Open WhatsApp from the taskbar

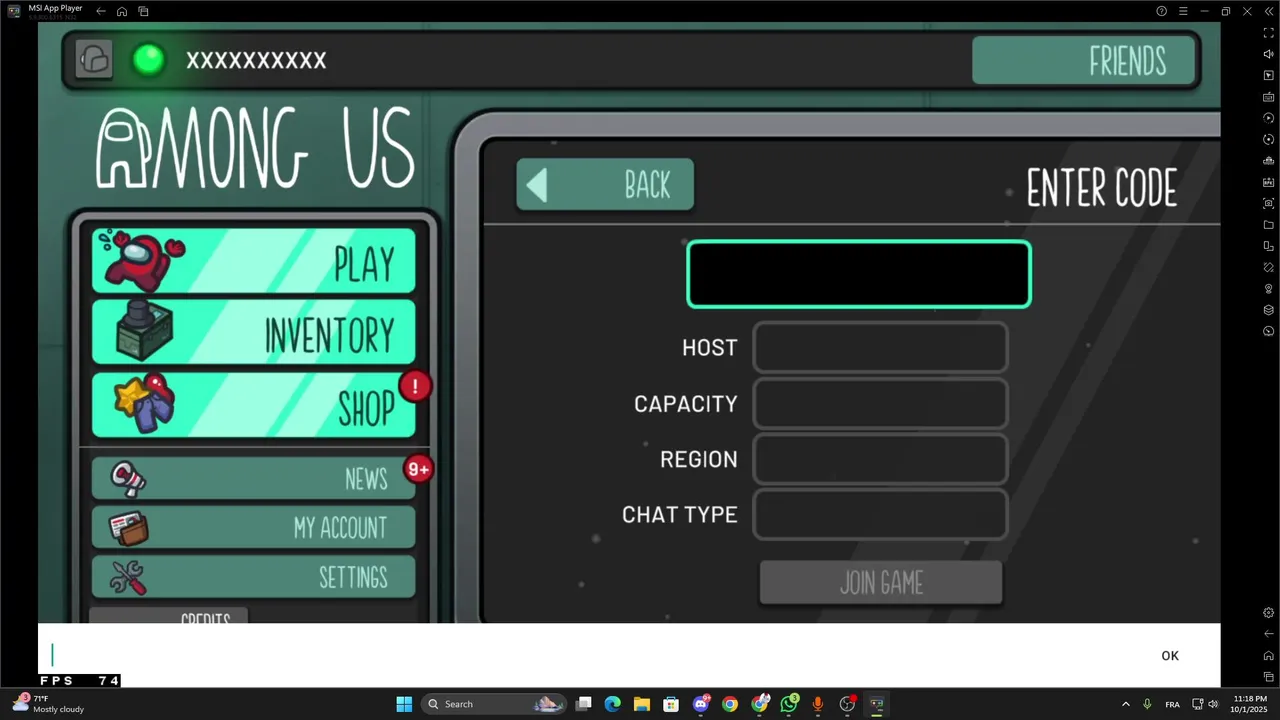pyautogui.click(x=789, y=704)
